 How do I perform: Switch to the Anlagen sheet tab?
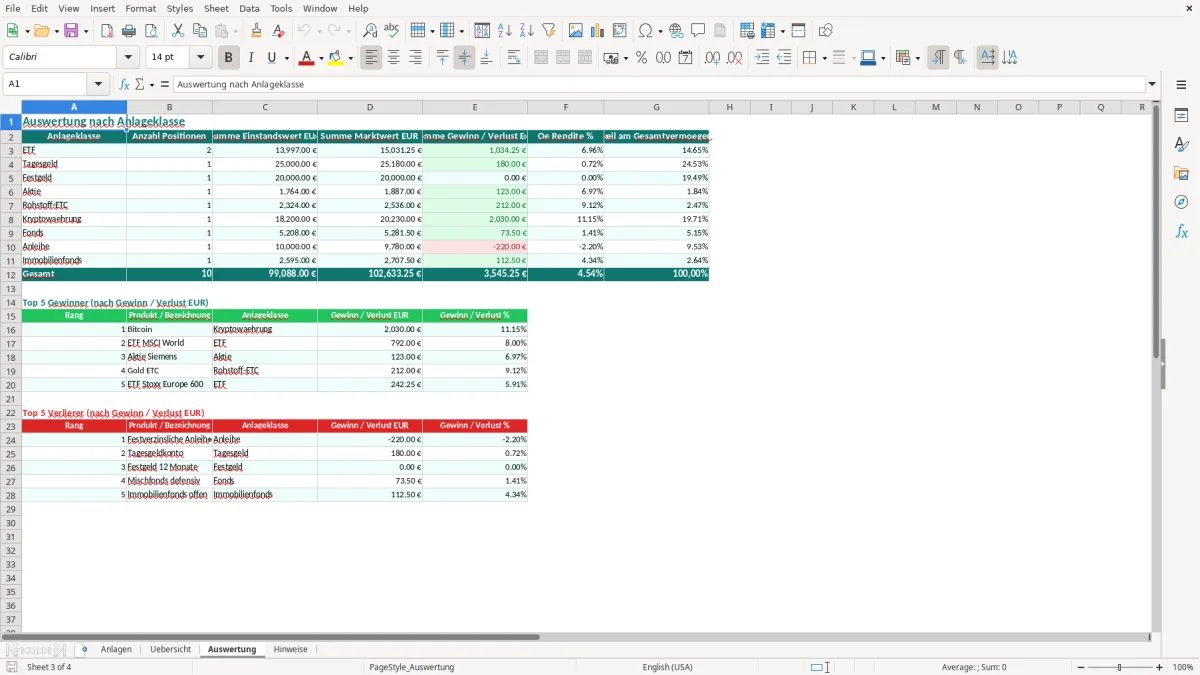pos(116,650)
